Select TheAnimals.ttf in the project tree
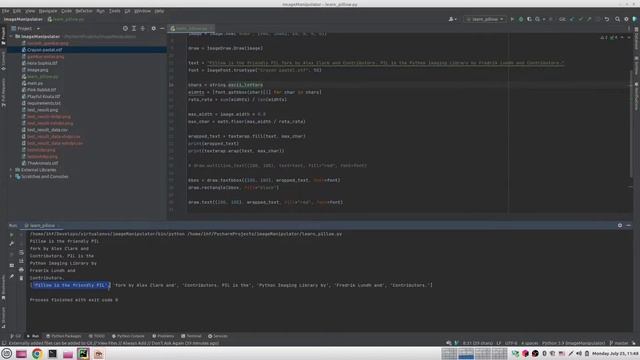This screenshot has width=640, height=360. [x=42, y=163]
